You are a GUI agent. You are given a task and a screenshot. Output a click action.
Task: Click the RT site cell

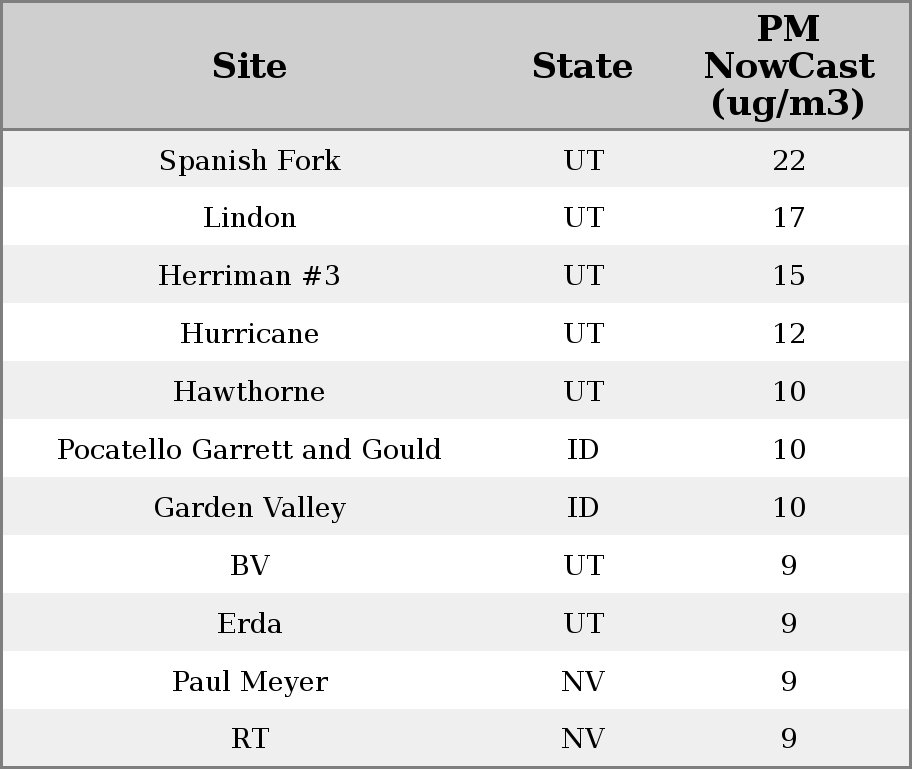249,739
